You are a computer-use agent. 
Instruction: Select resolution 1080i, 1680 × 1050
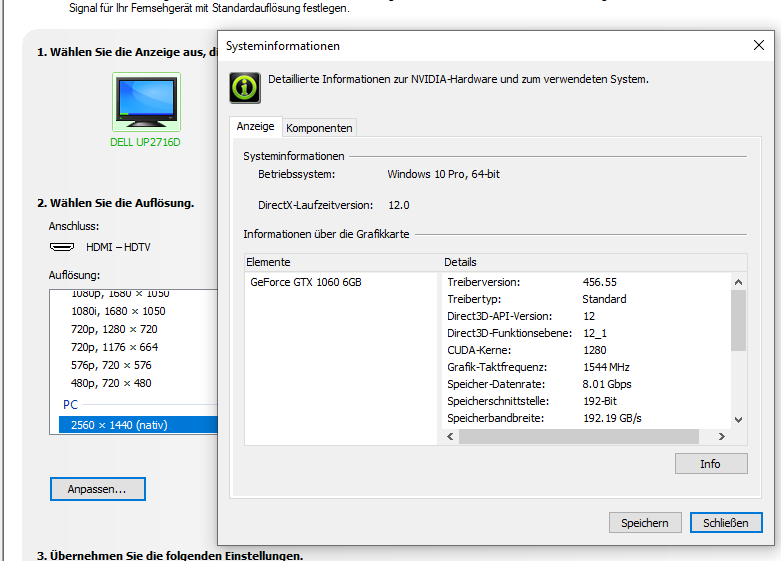coord(118,311)
